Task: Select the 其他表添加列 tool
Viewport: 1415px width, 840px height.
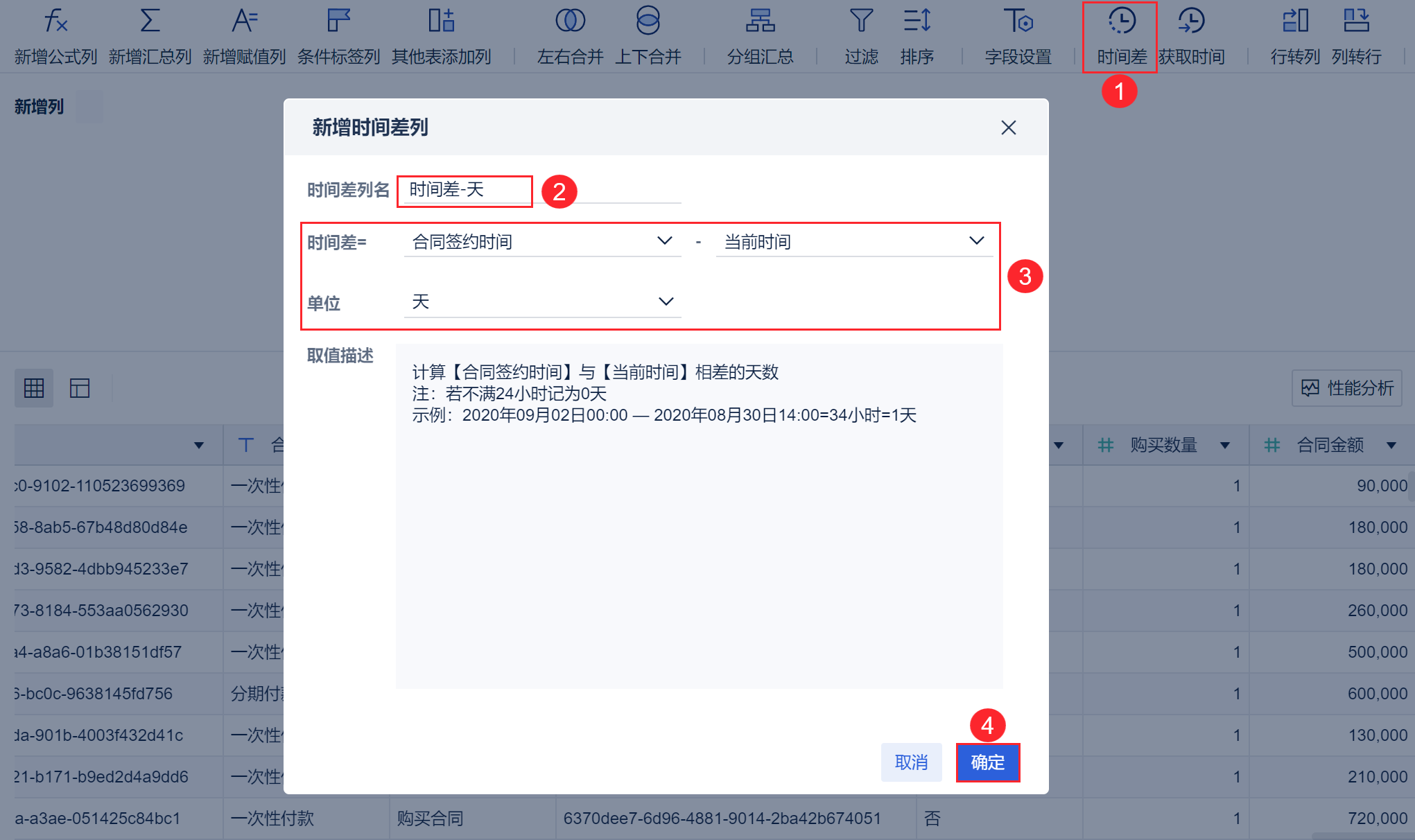Action: click(441, 37)
